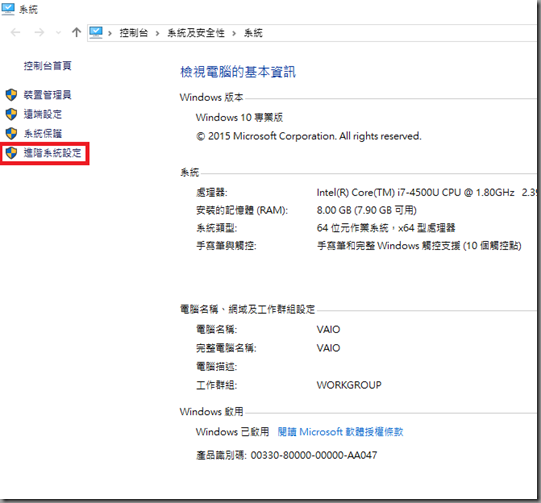Open 閱讀 Microsoft 軟體授權條款 link
Image resolution: width=541 pixels, height=503 pixels.
[x=340, y=432]
